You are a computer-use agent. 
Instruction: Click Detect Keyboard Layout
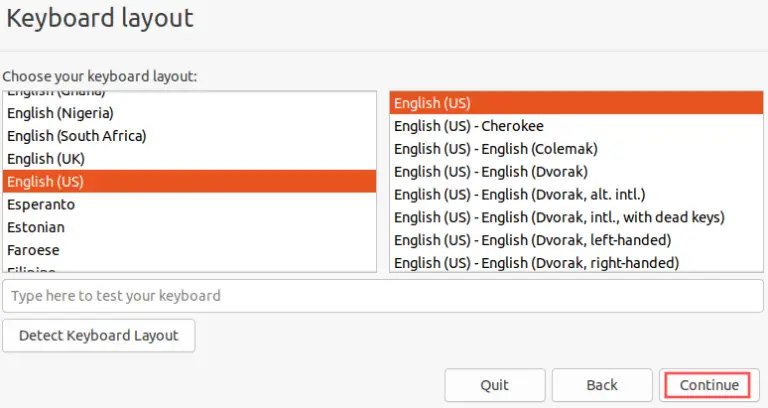point(98,336)
